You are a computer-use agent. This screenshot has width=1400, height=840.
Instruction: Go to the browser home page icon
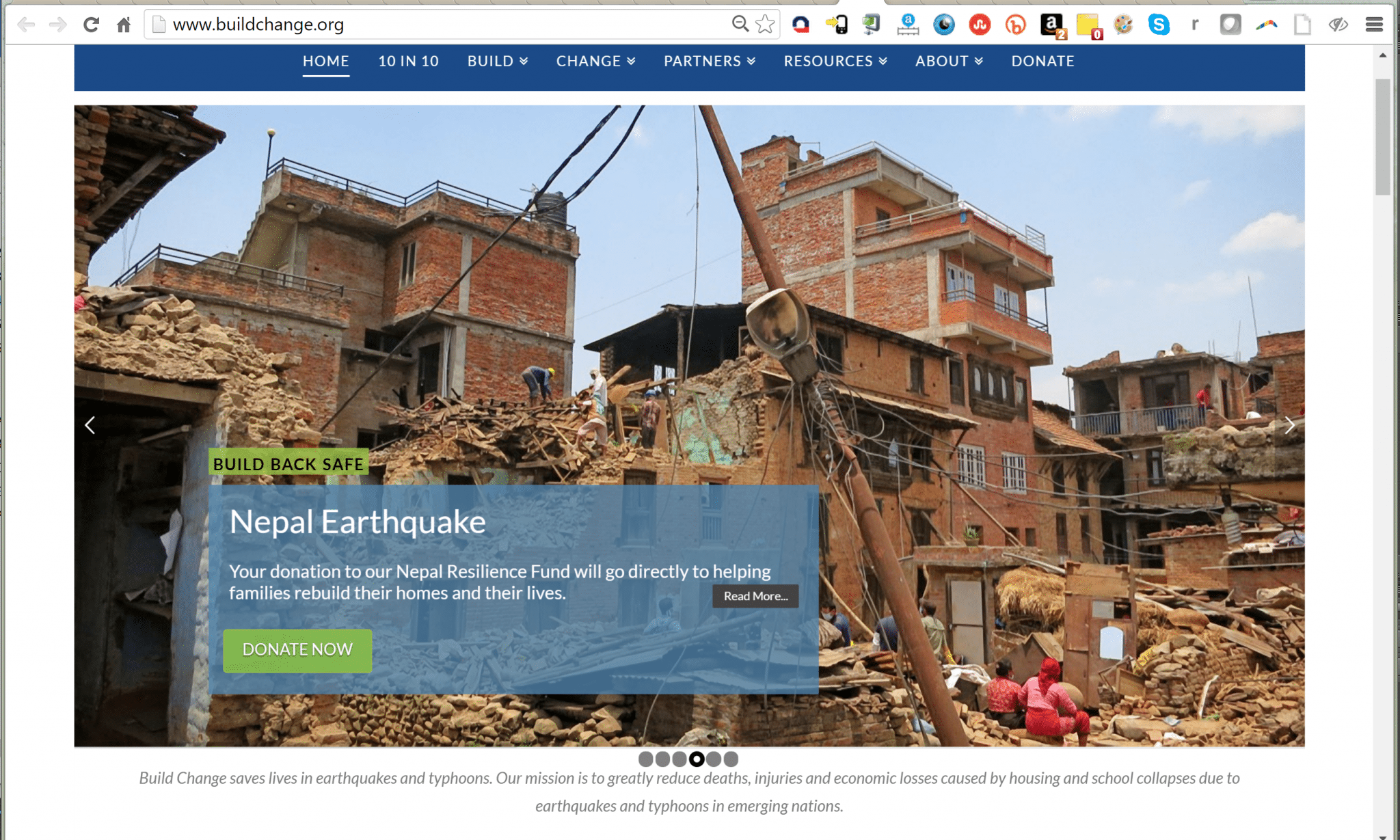point(124,25)
